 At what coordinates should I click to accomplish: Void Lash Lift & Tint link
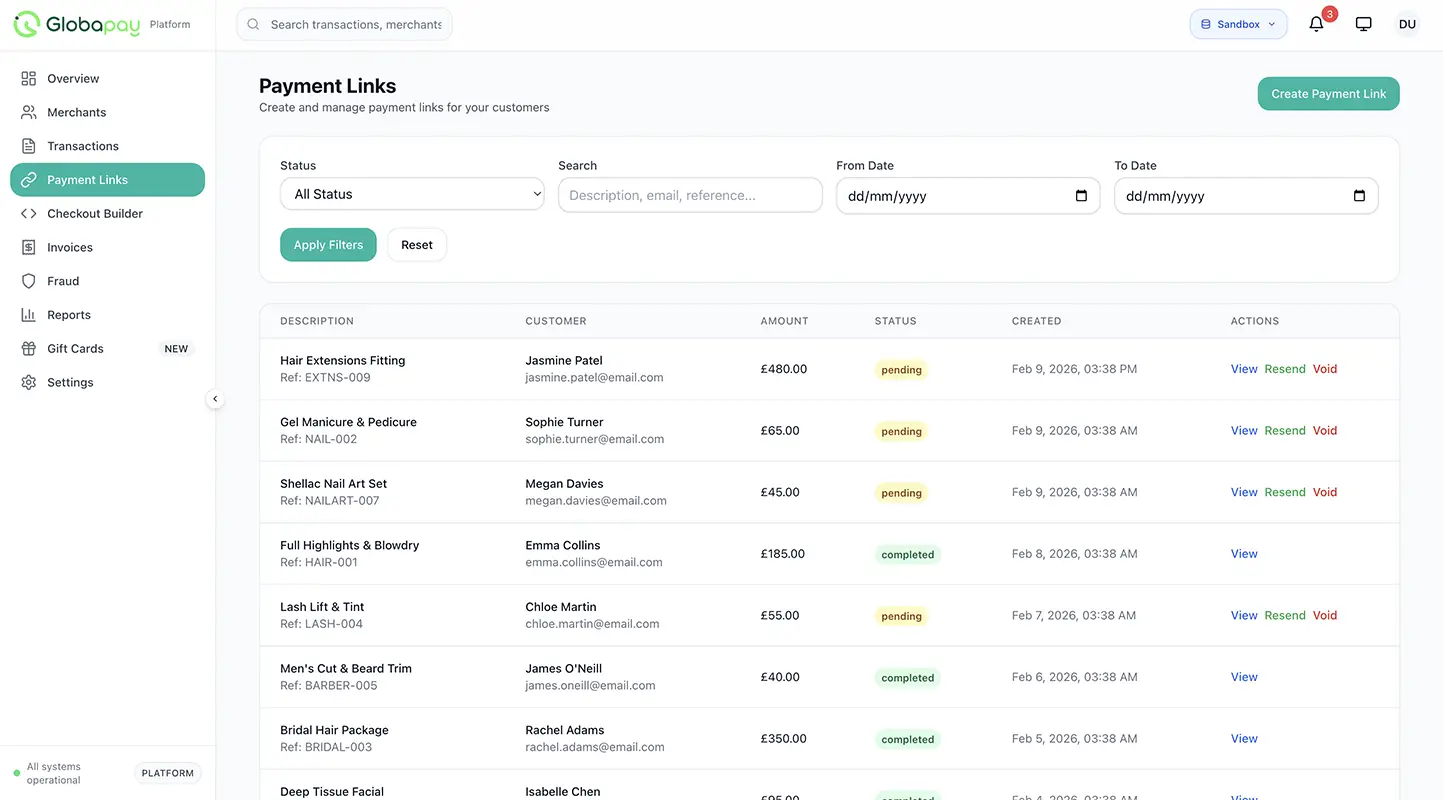[x=1325, y=616]
